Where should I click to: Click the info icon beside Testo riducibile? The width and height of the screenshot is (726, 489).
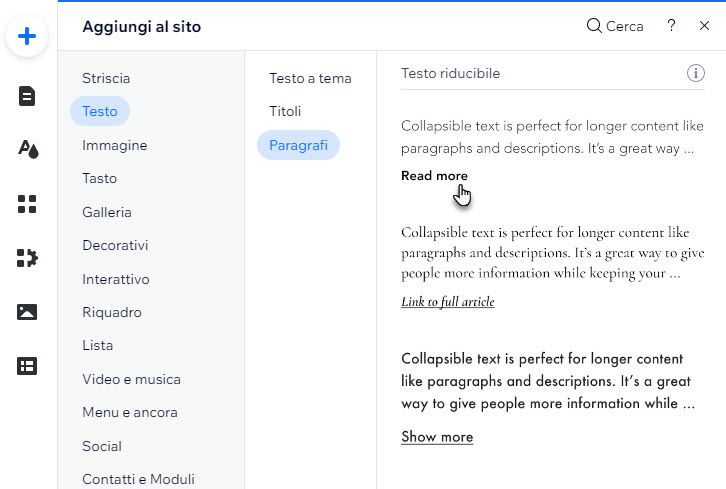pos(695,73)
